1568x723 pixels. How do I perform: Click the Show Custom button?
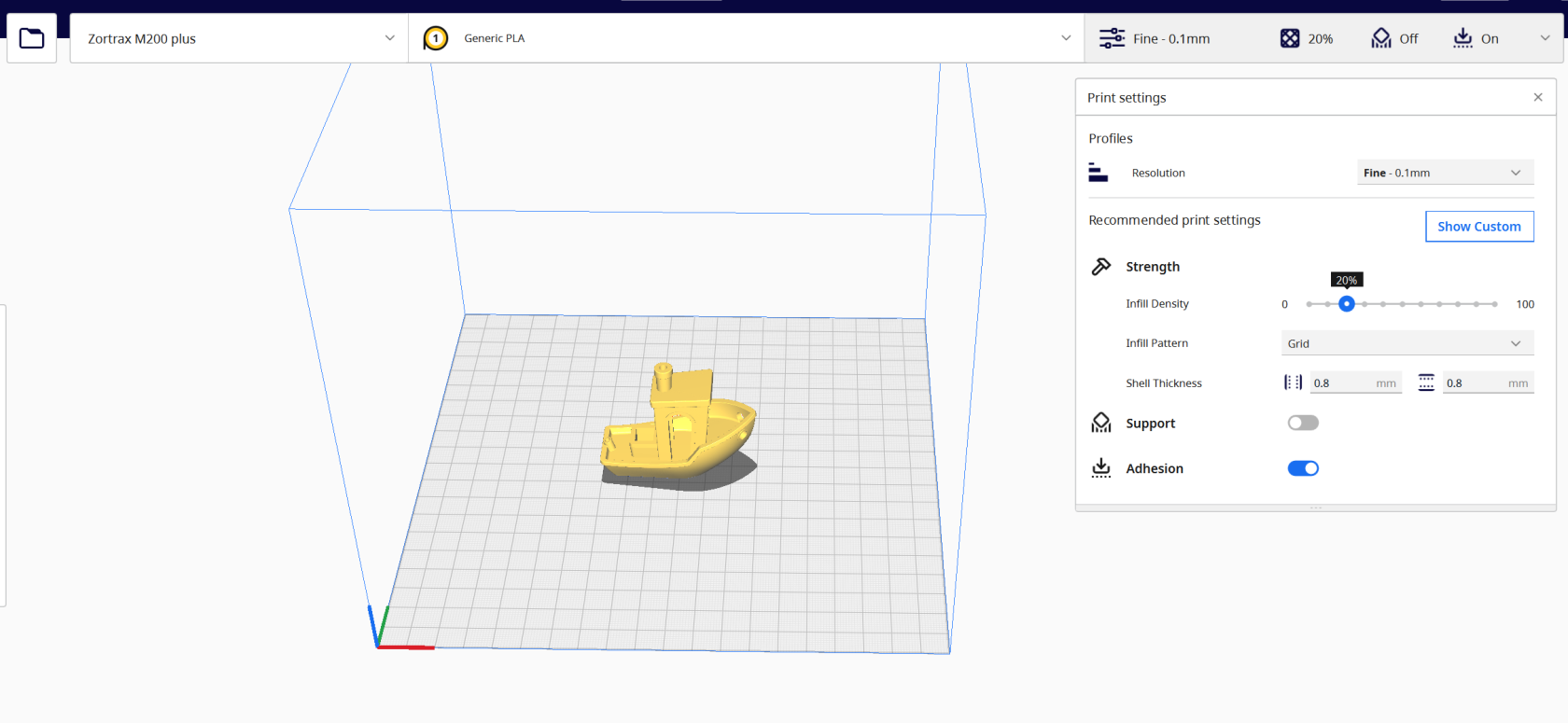click(1479, 227)
